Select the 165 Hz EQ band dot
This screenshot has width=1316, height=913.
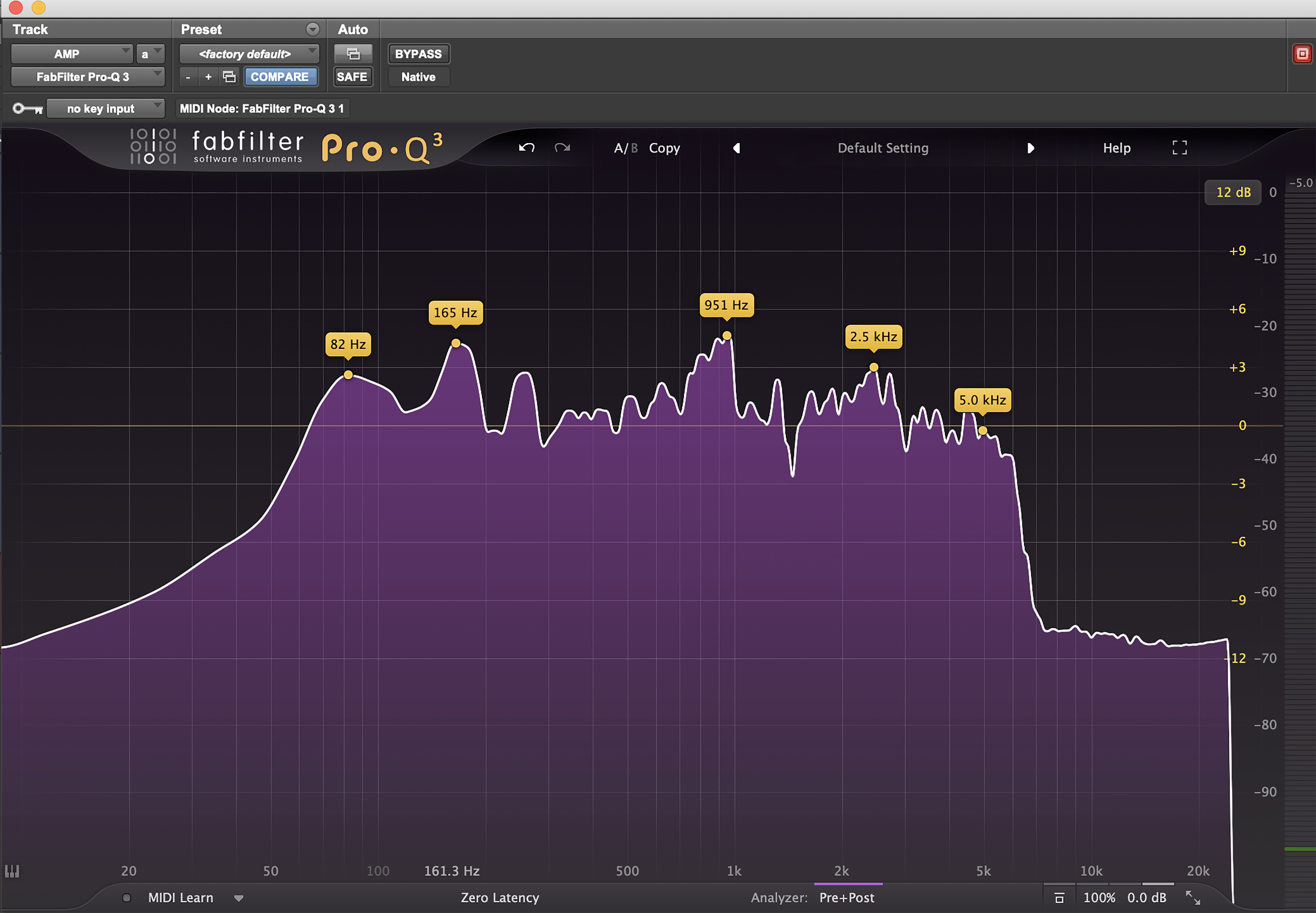pos(455,343)
